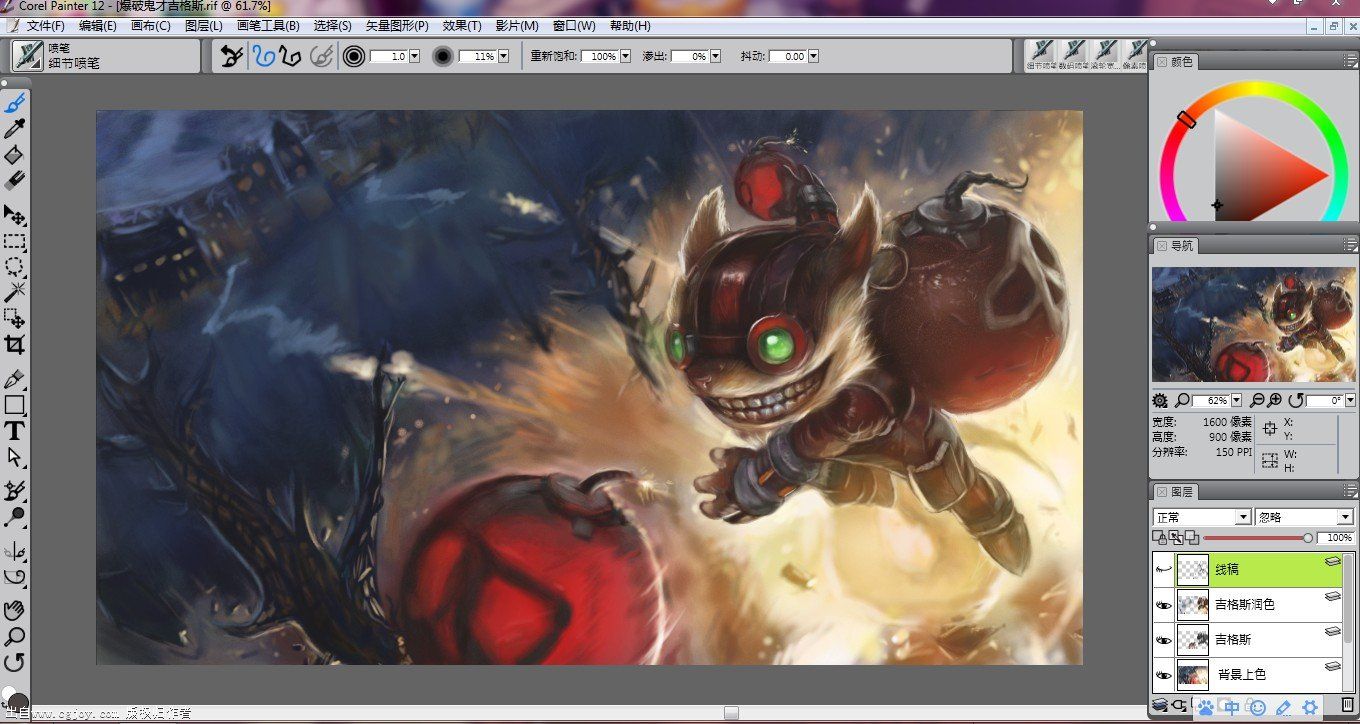Activate the Layer Adjuster move tool
Image resolution: width=1360 pixels, height=724 pixels.
(14, 215)
